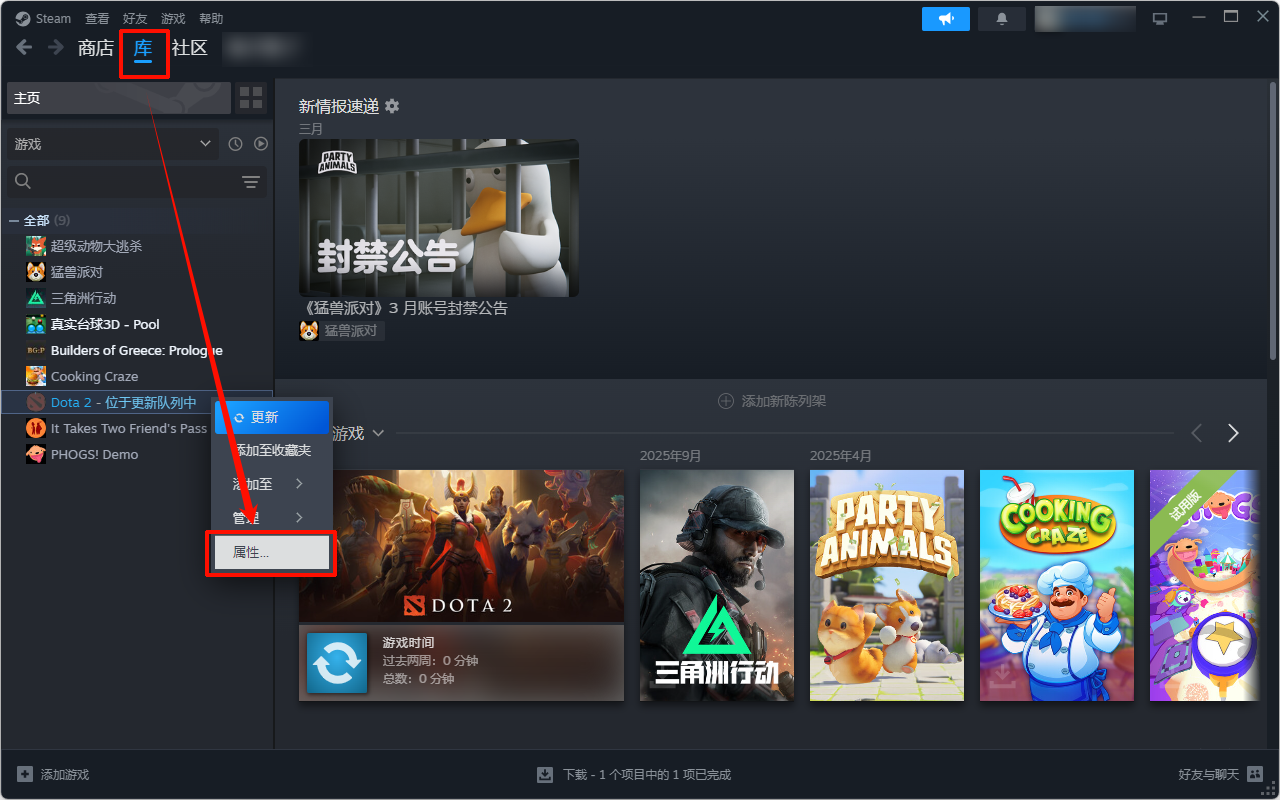This screenshot has width=1280, height=800.
Task: Open the 三角洲行动 cover
Action: tap(717, 585)
